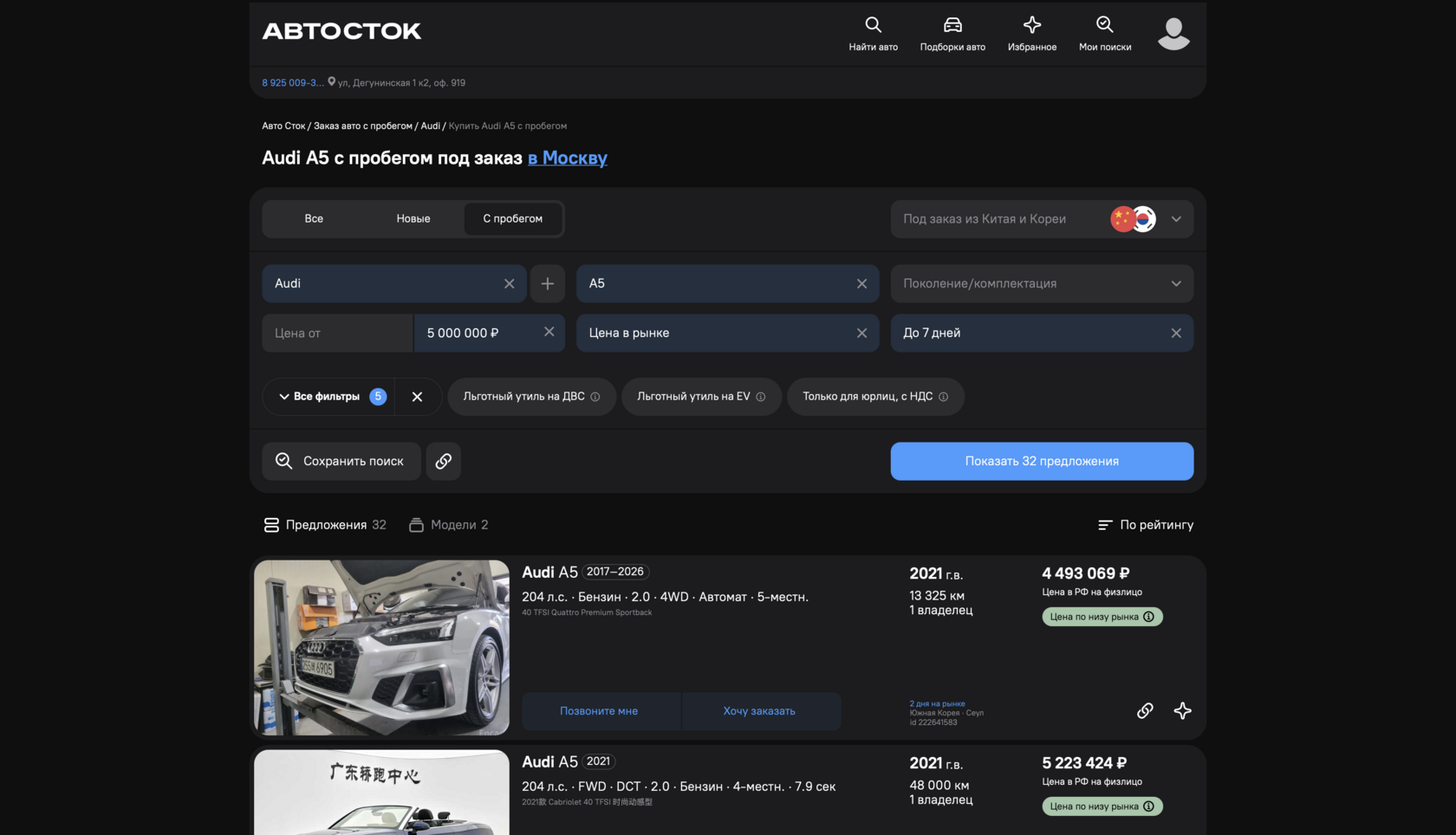This screenshot has width=1456, height=835.
Task: Copy search link with chain icon
Action: pos(443,462)
